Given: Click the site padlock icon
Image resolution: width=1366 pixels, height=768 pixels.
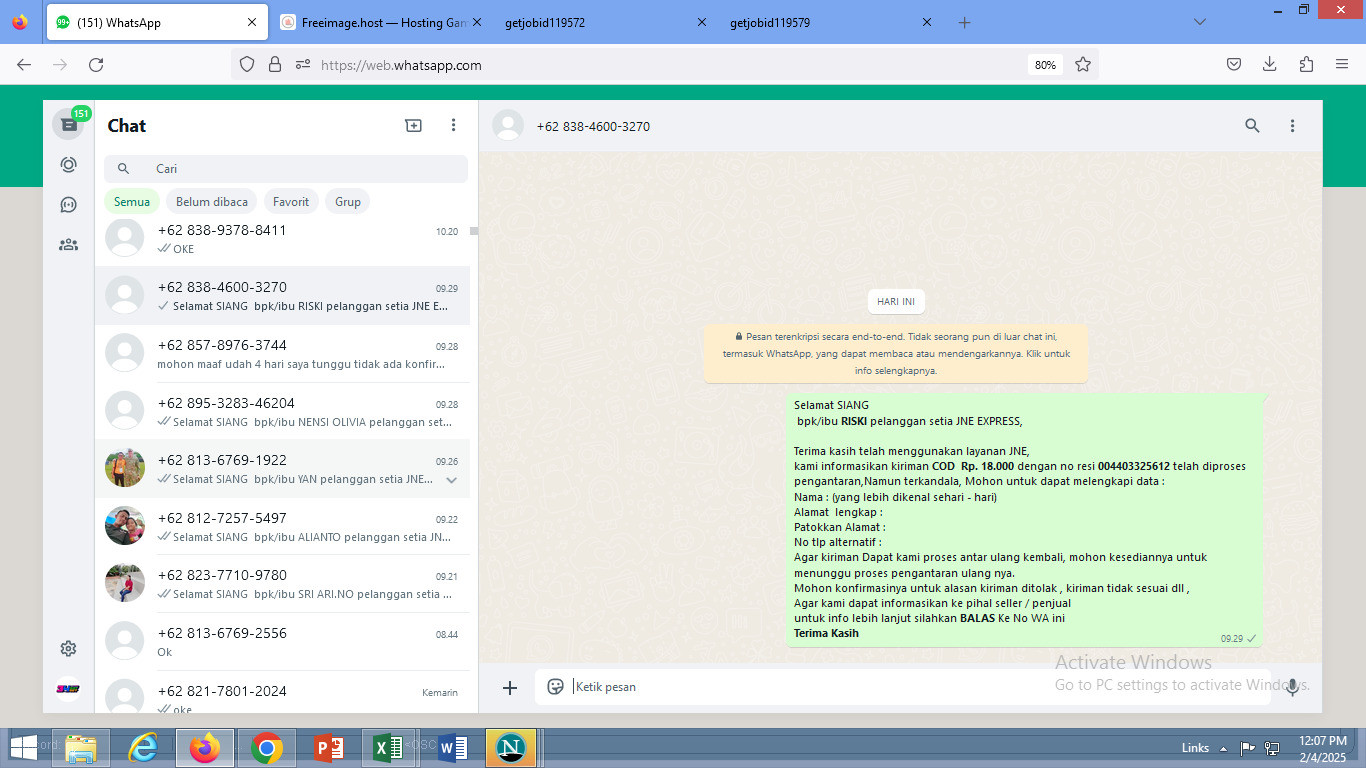Looking at the screenshot, I should coord(275,65).
